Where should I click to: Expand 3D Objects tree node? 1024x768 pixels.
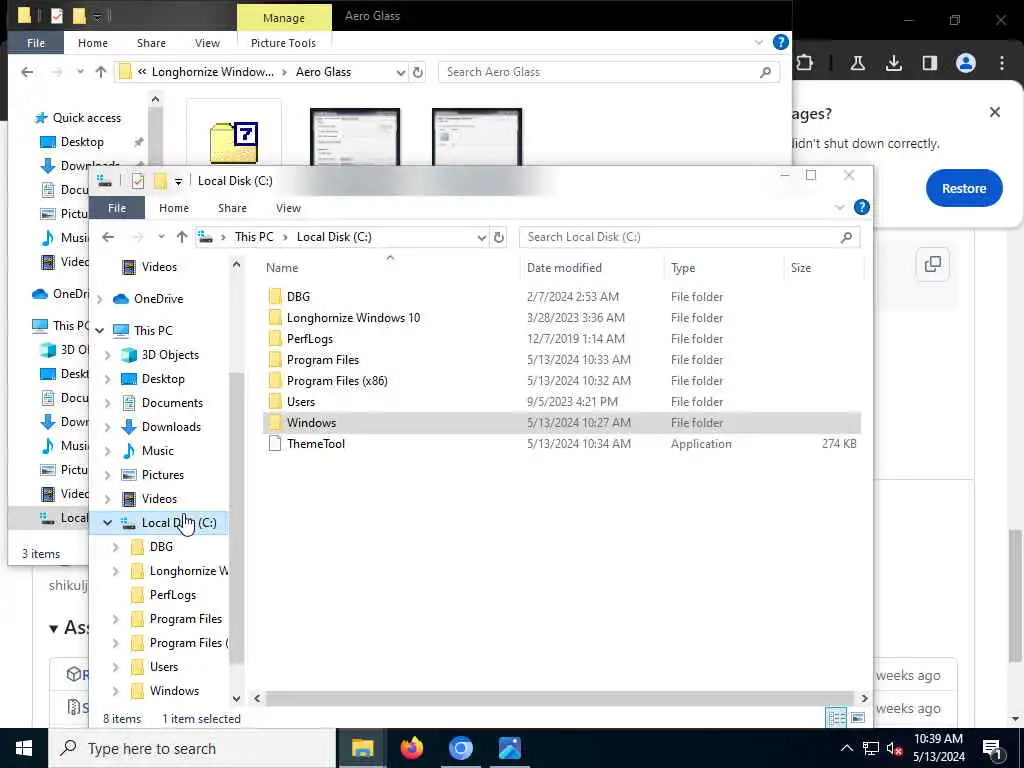pyautogui.click(x=108, y=355)
